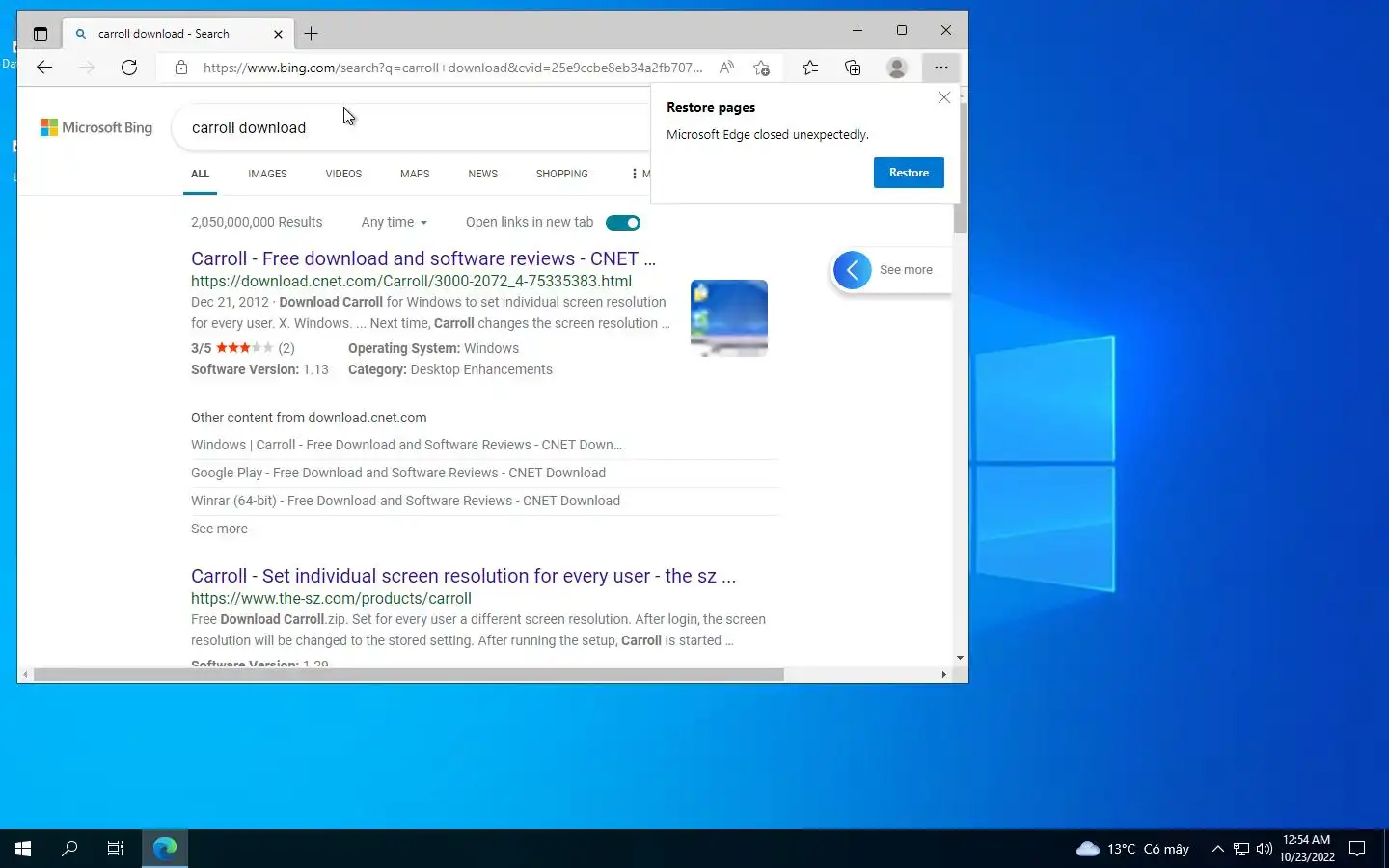The height and width of the screenshot is (868, 1389).
Task: Click the address bar URL
Action: pyautogui.click(x=452, y=68)
